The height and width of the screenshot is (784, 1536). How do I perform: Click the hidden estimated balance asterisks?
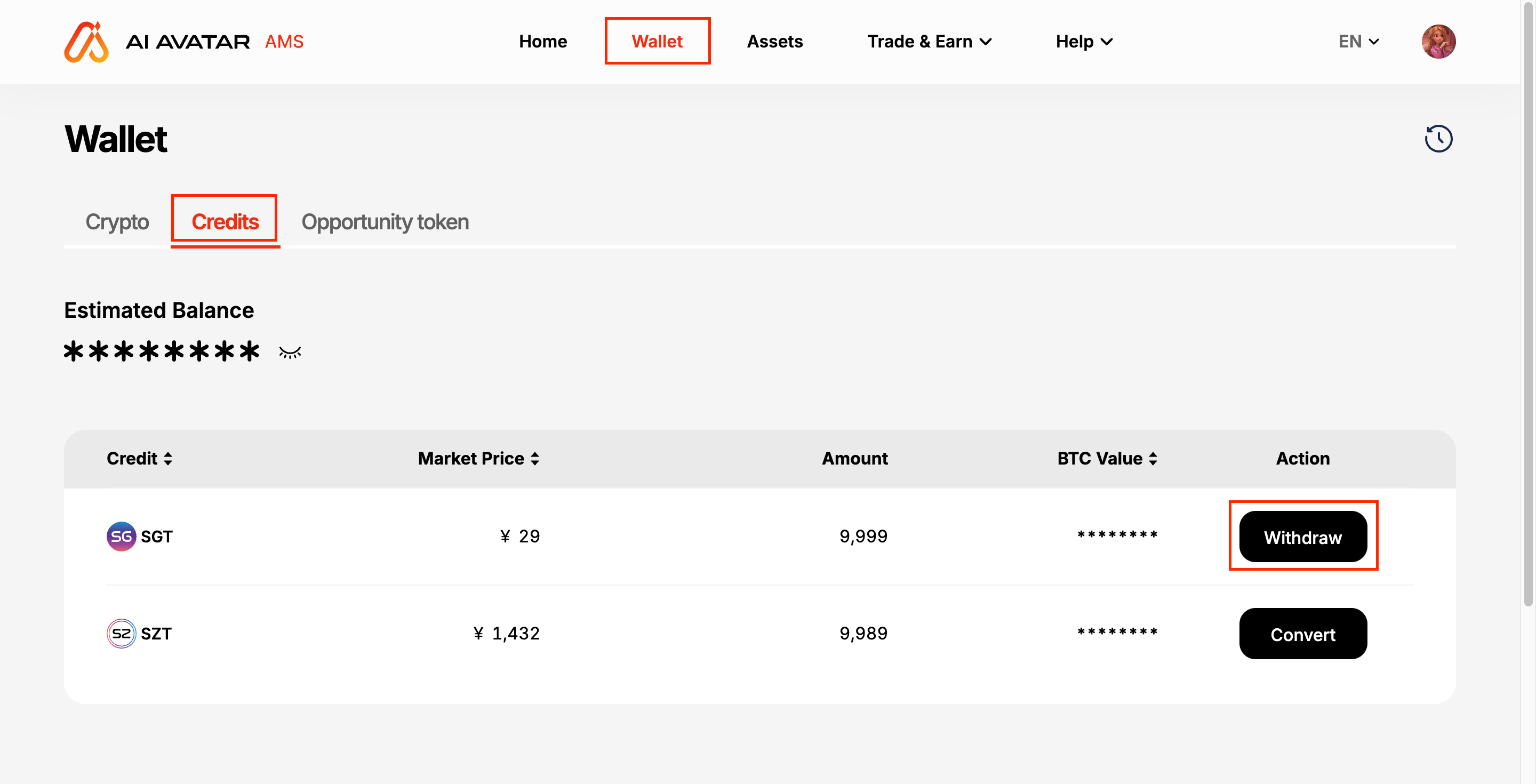point(162,351)
